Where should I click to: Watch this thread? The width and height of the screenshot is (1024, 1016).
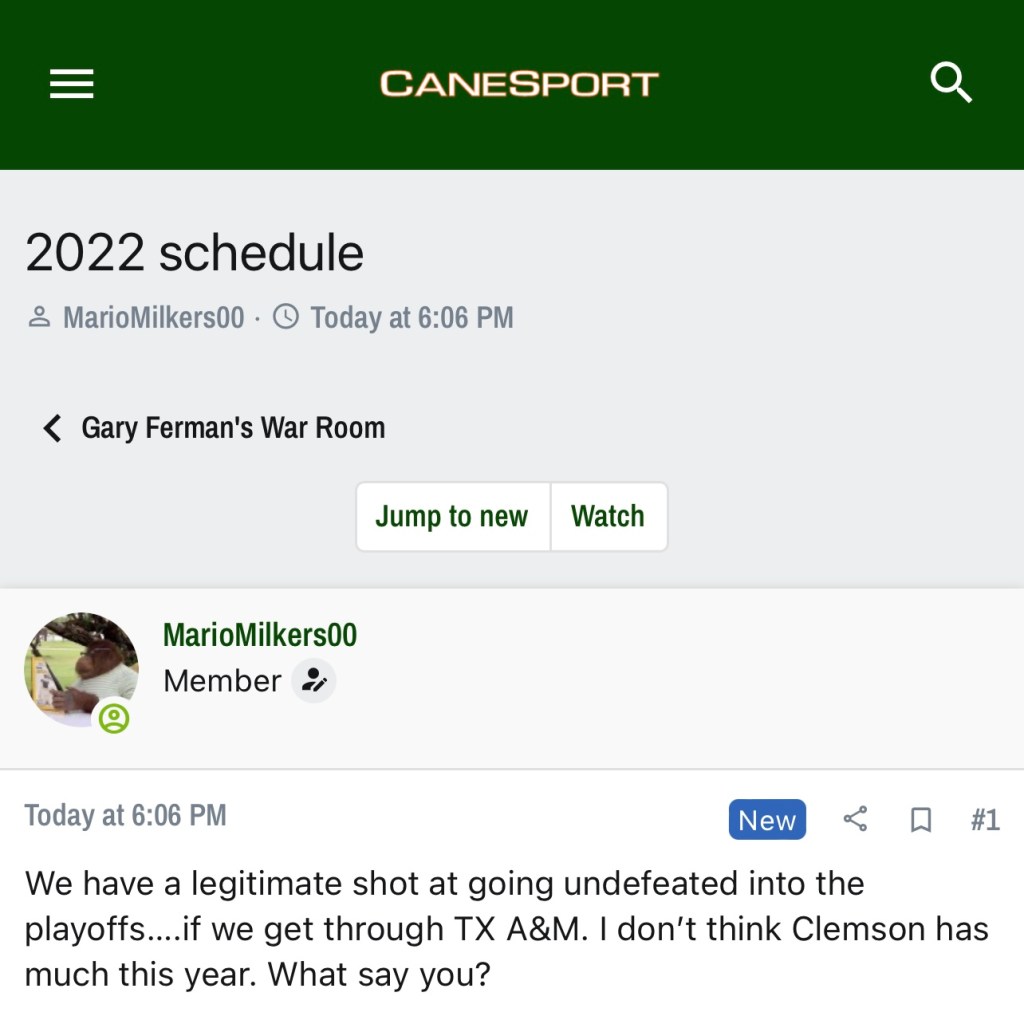click(x=608, y=517)
